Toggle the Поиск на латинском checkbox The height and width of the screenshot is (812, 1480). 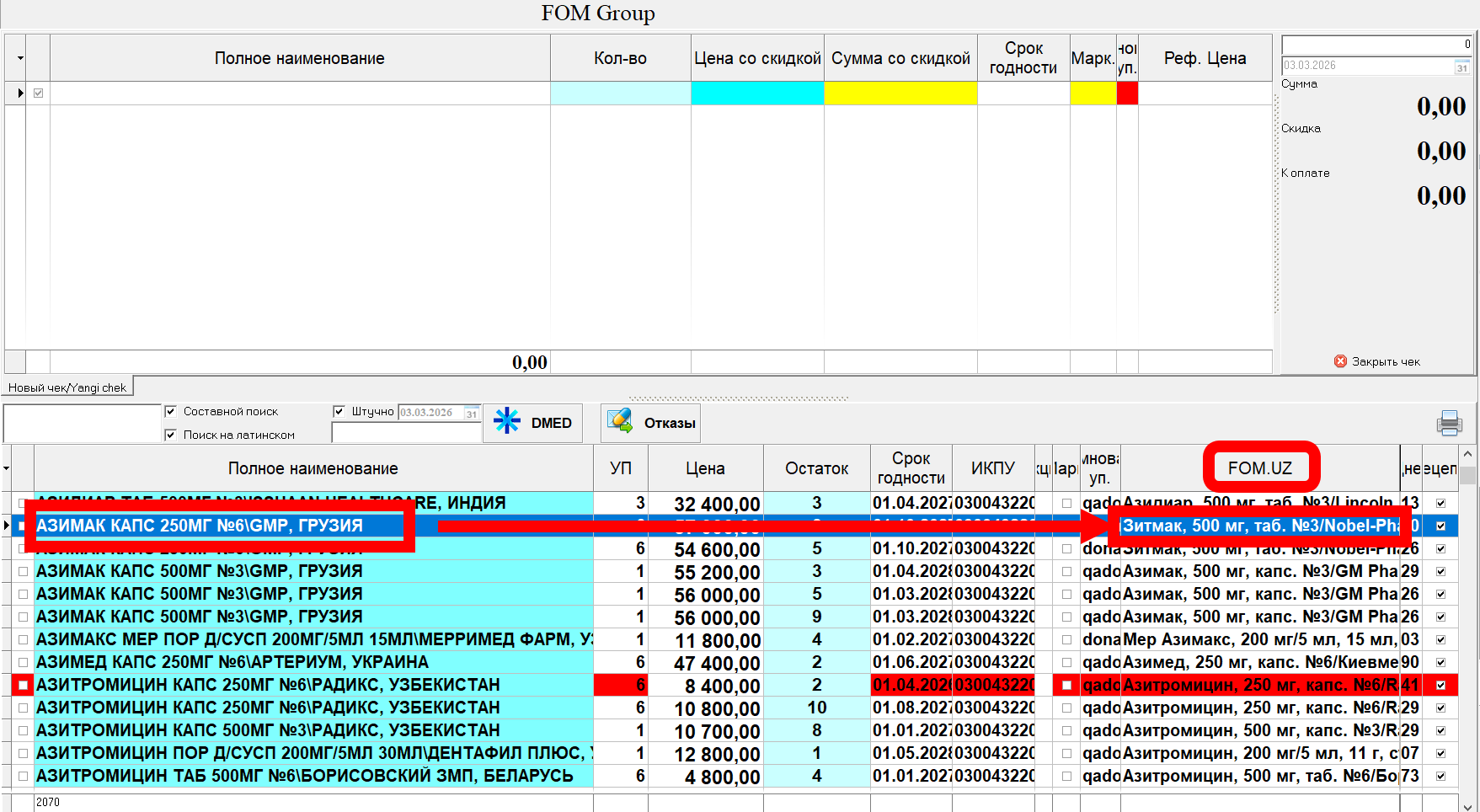click(171, 435)
